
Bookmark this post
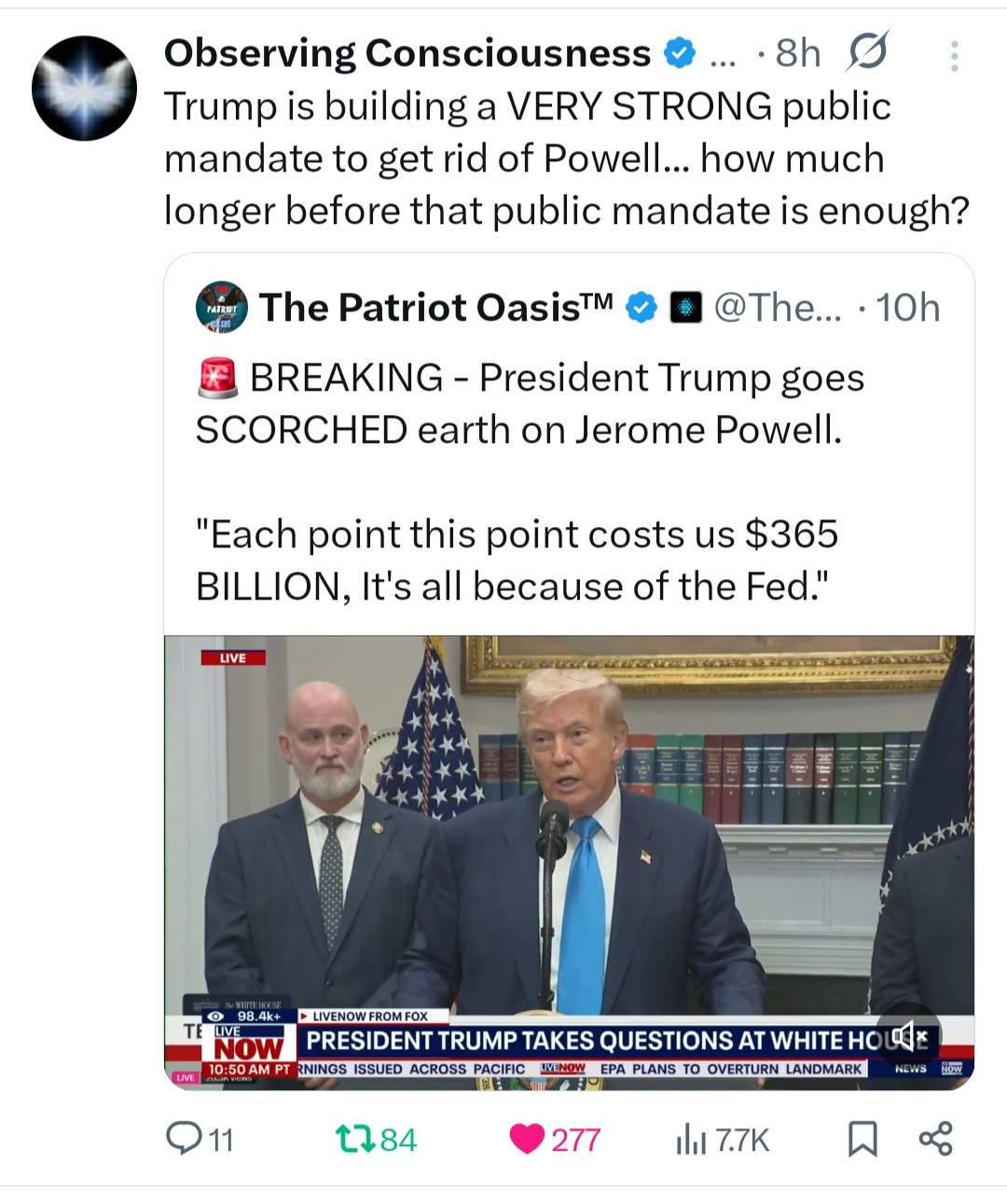point(862,1139)
